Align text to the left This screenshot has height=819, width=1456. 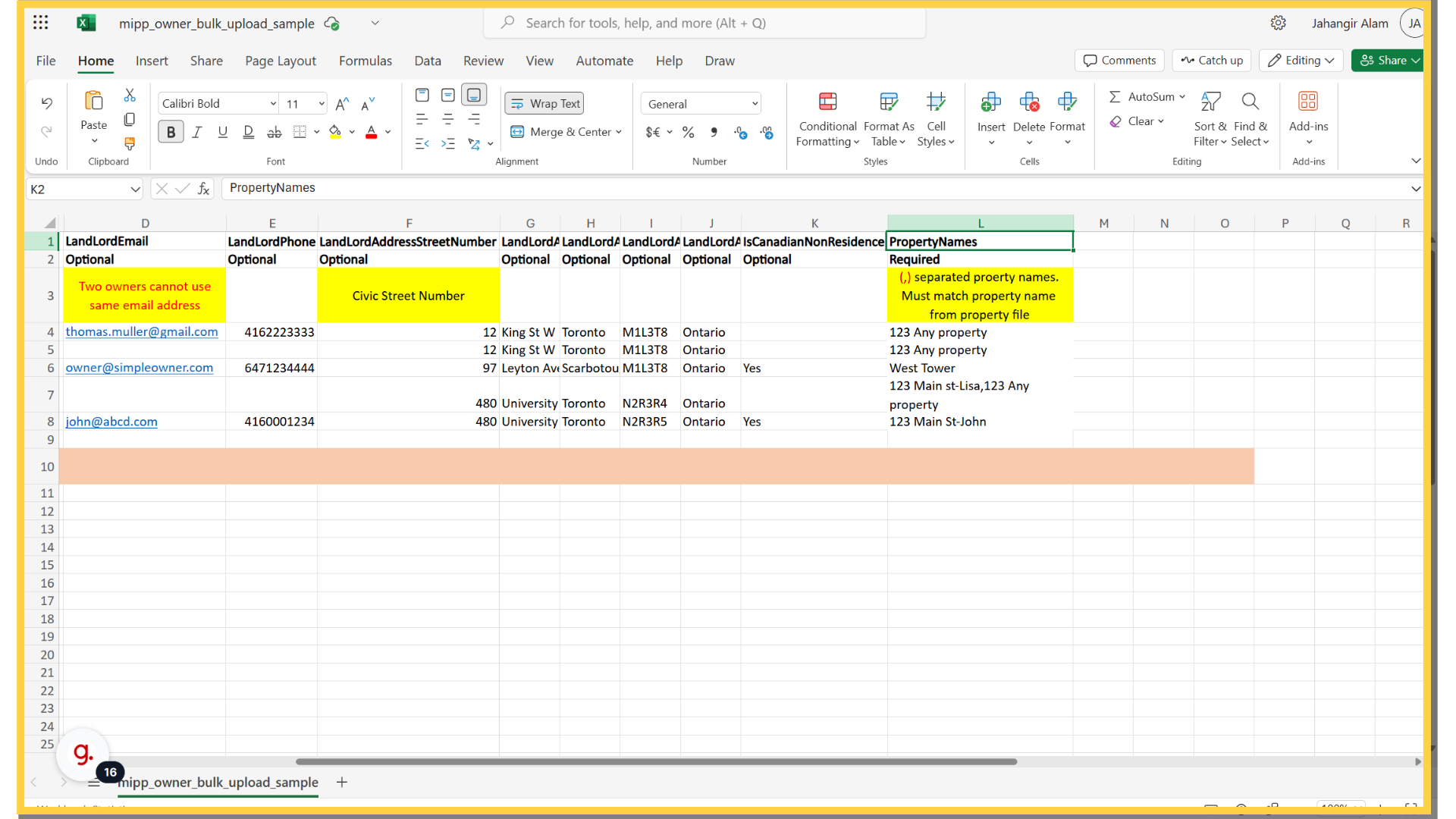click(x=422, y=119)
